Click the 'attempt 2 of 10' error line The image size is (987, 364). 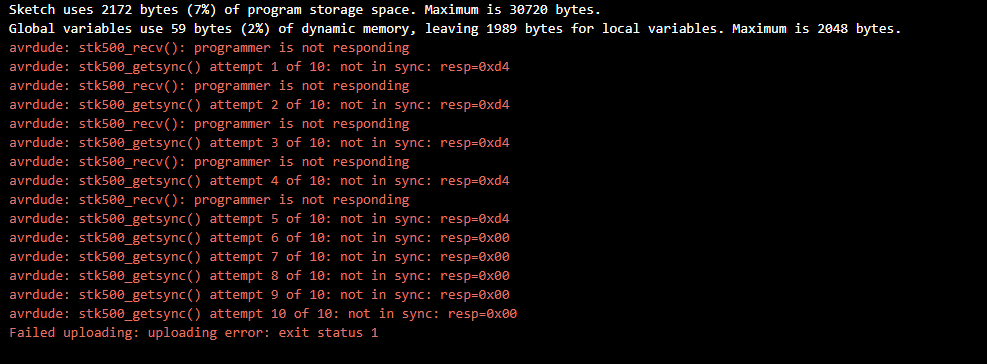pos(259,105)
